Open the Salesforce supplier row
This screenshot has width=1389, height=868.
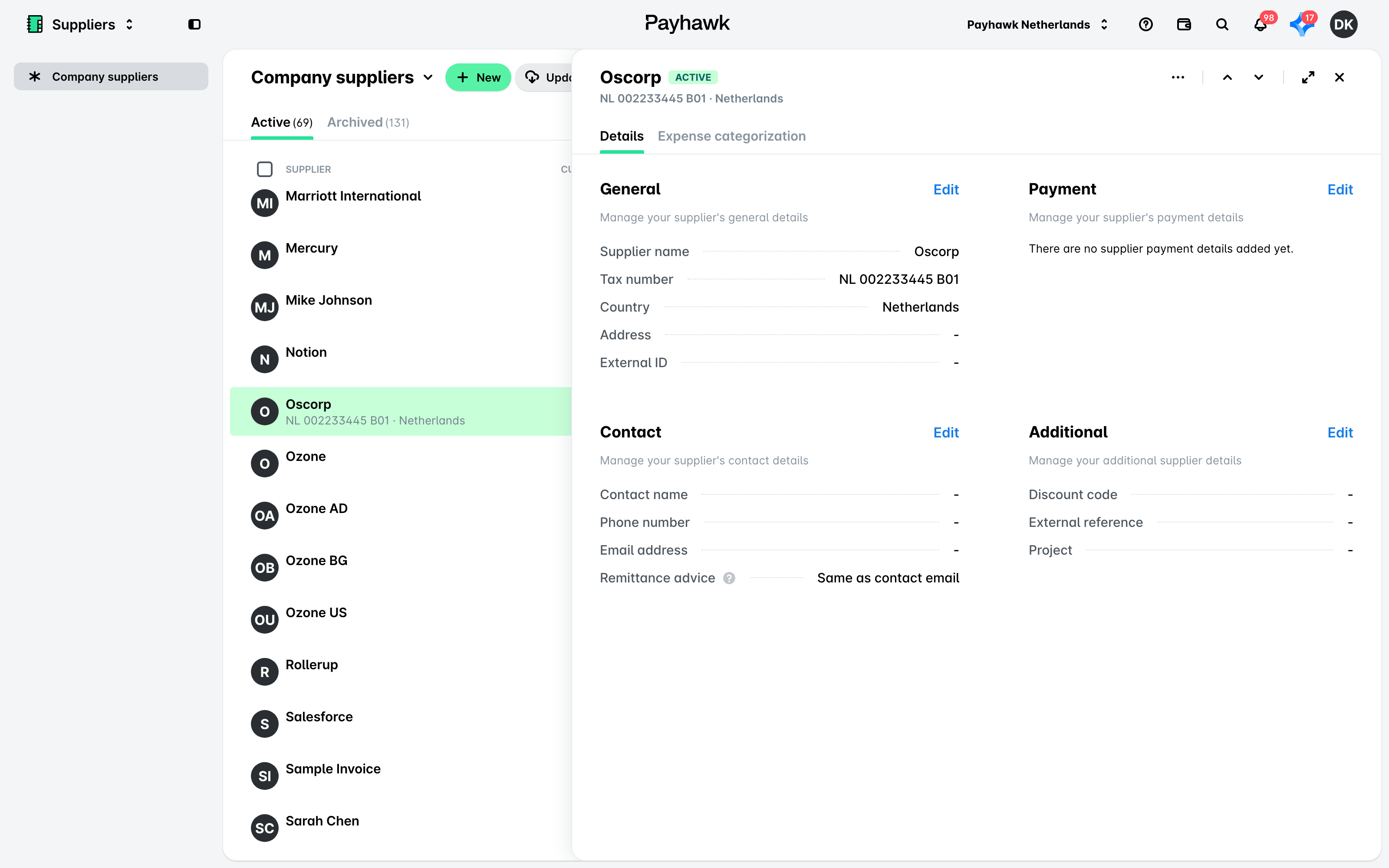pyautogui.click(x=401, y=724)
